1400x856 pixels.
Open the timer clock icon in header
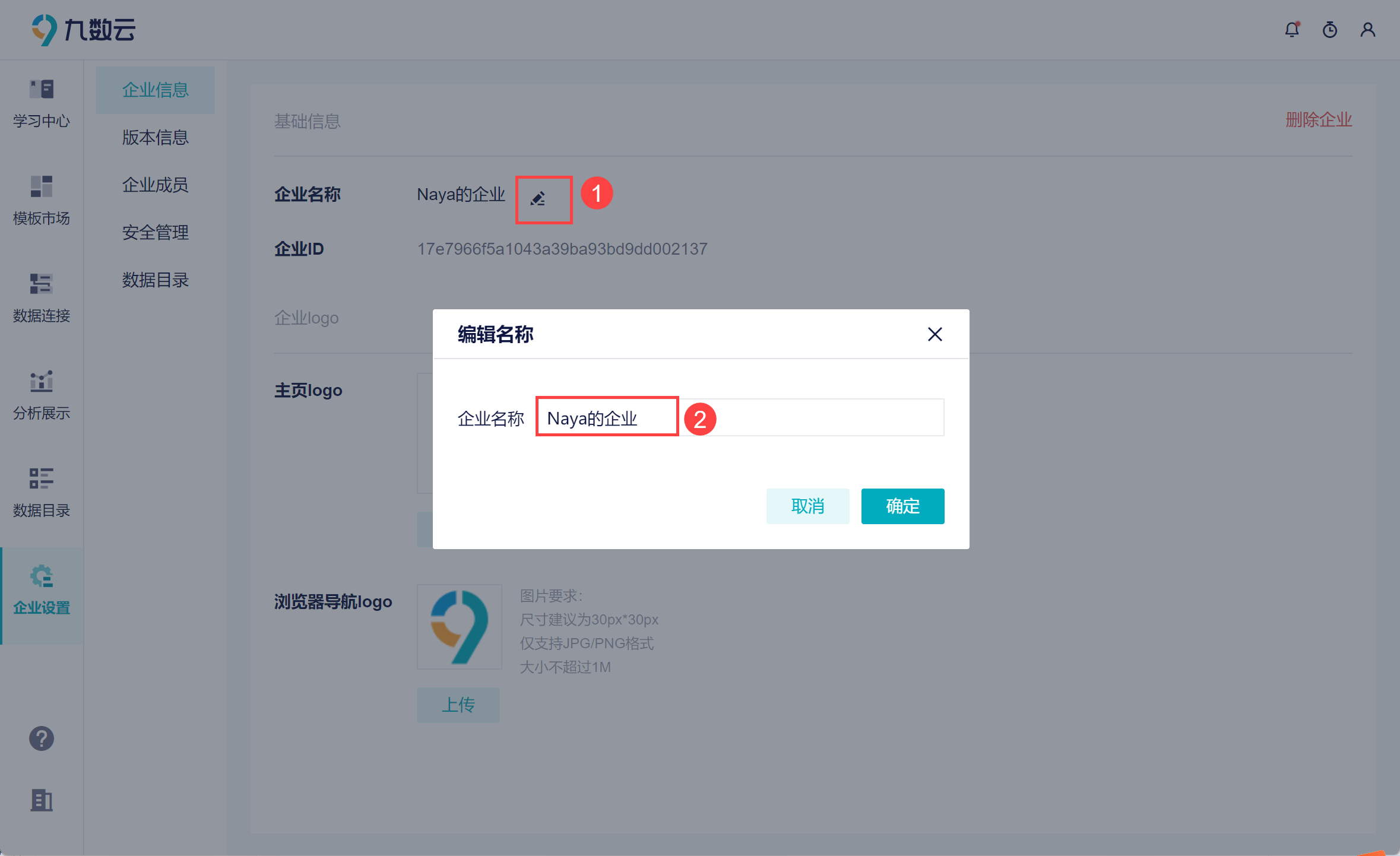click(x=1330, y=30)
